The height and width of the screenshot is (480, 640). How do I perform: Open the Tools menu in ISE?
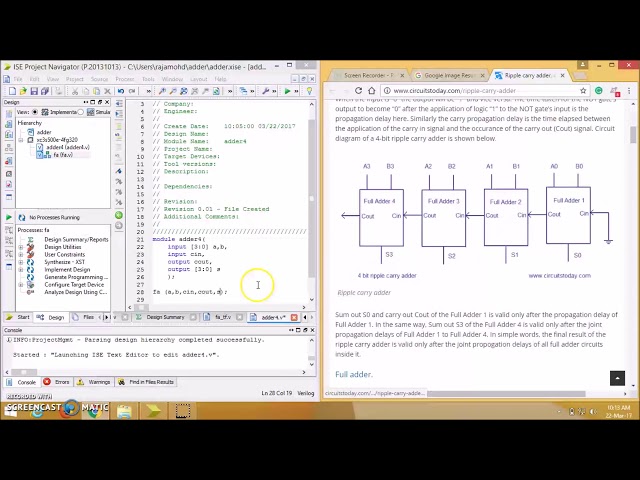148,79
